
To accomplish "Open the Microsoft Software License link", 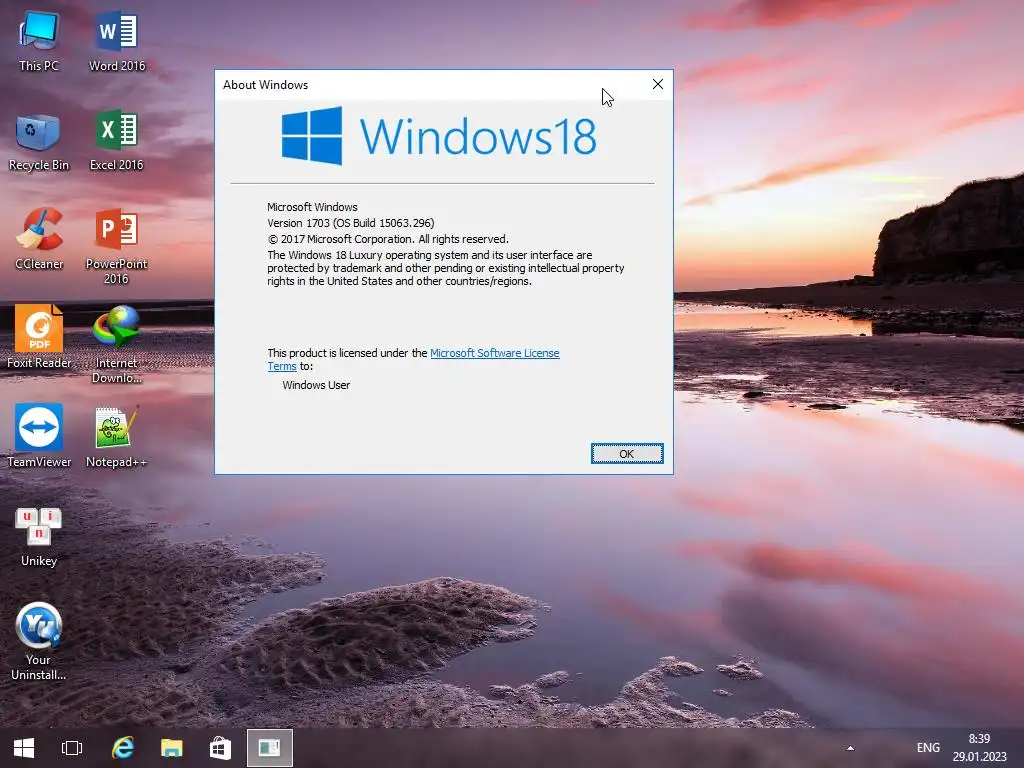I will (x=494, y=353).
